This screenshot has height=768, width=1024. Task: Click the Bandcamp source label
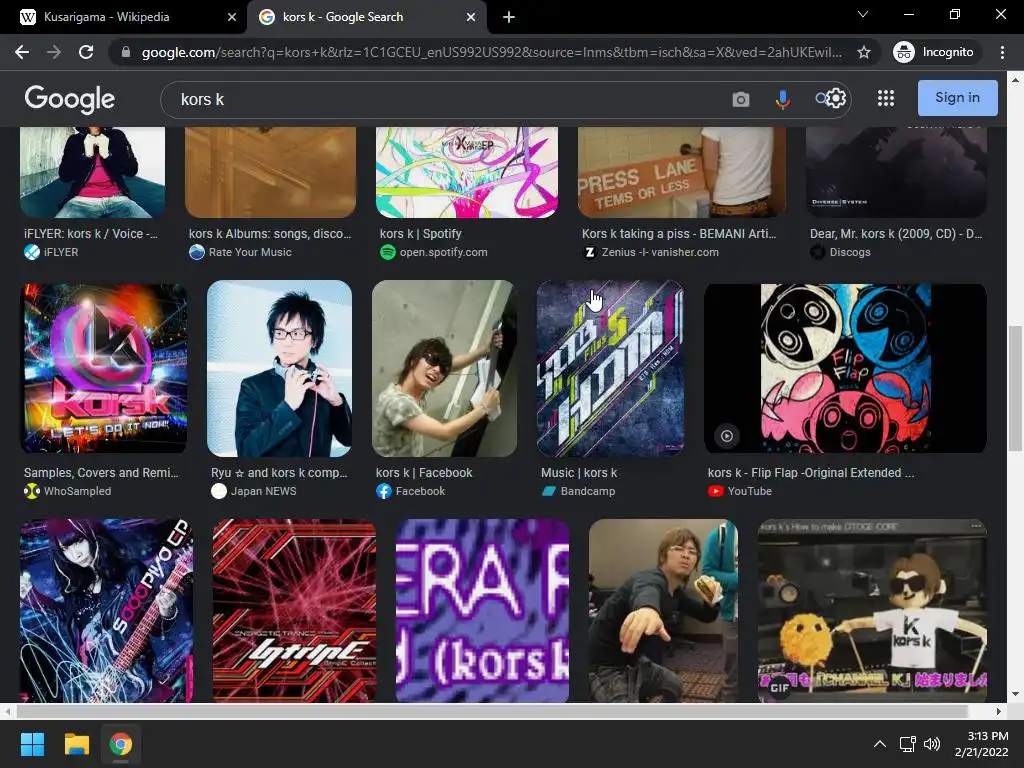click(x=588, y=491)
